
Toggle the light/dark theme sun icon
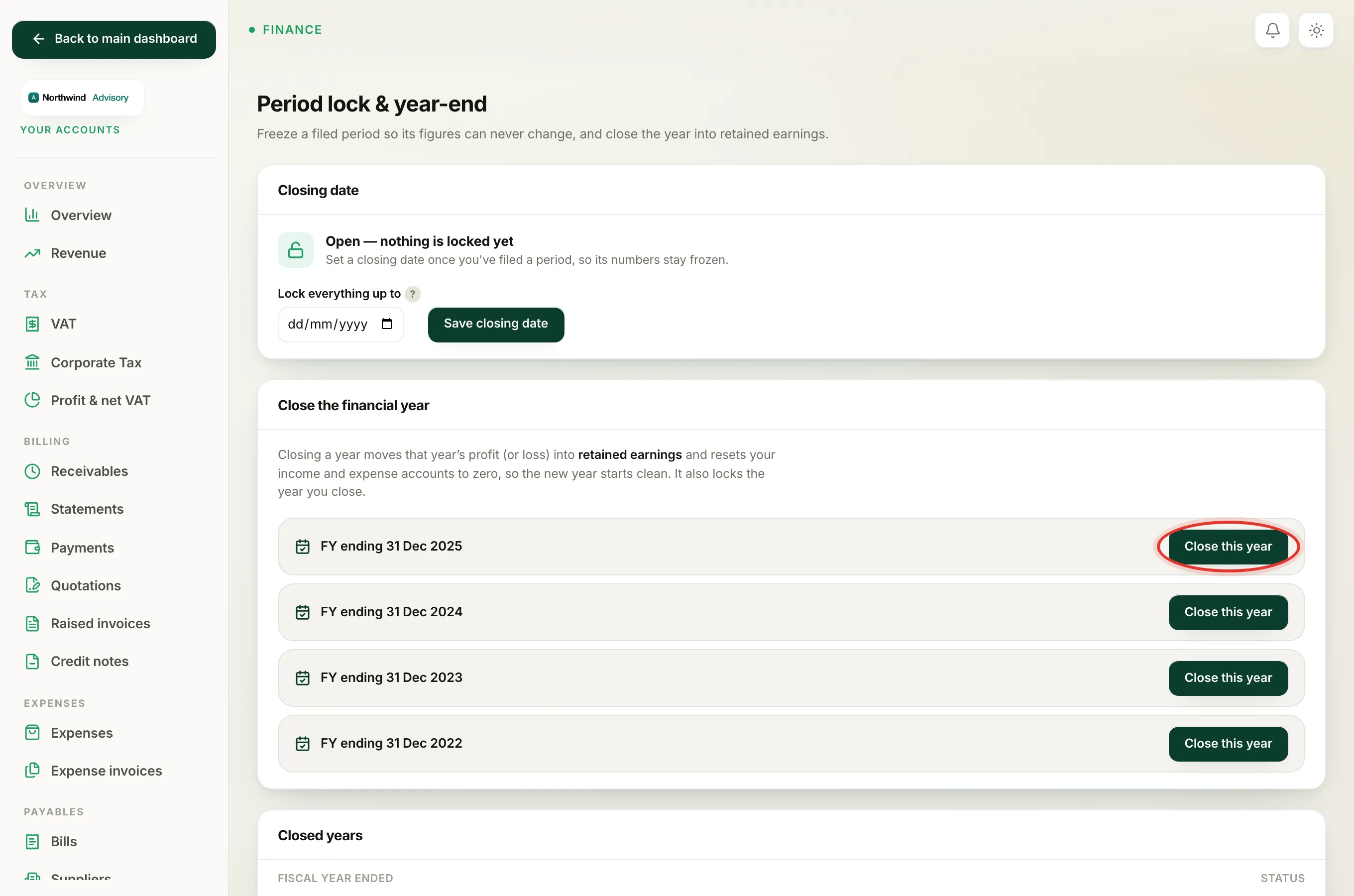[1316, 30]
